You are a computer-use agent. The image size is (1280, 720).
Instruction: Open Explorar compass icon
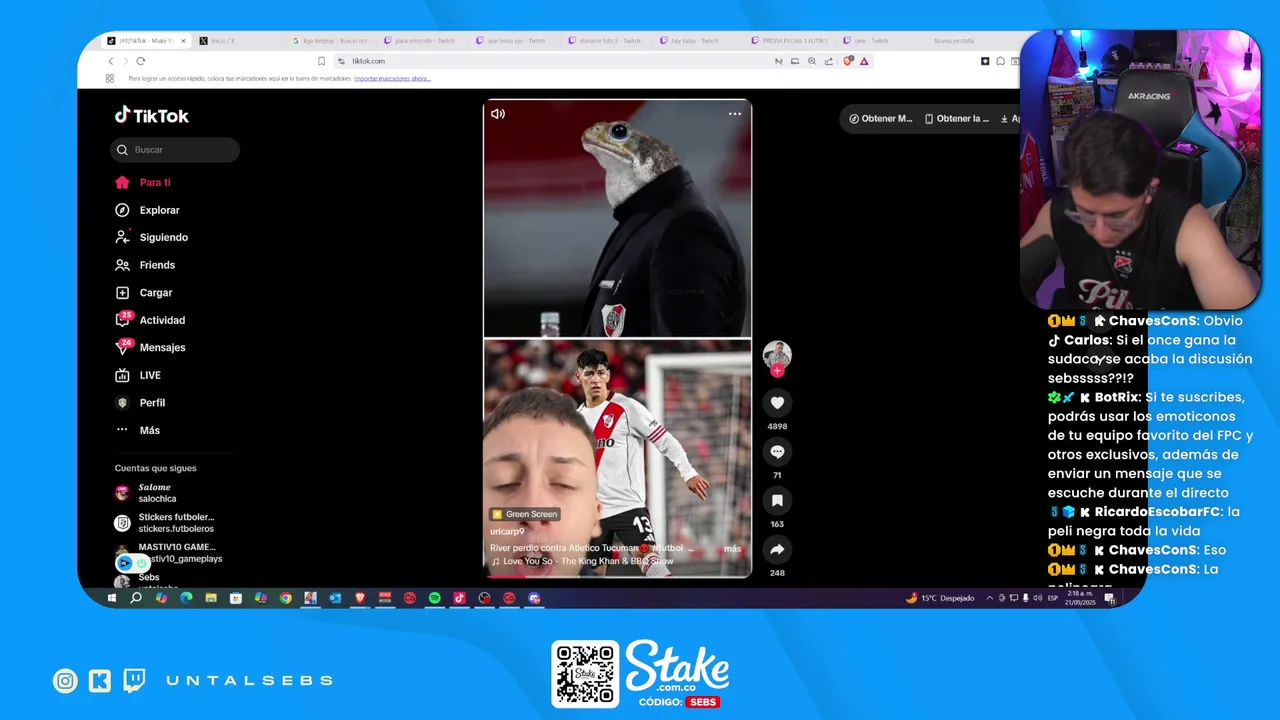pyautogui.click(x=122, y=210)
